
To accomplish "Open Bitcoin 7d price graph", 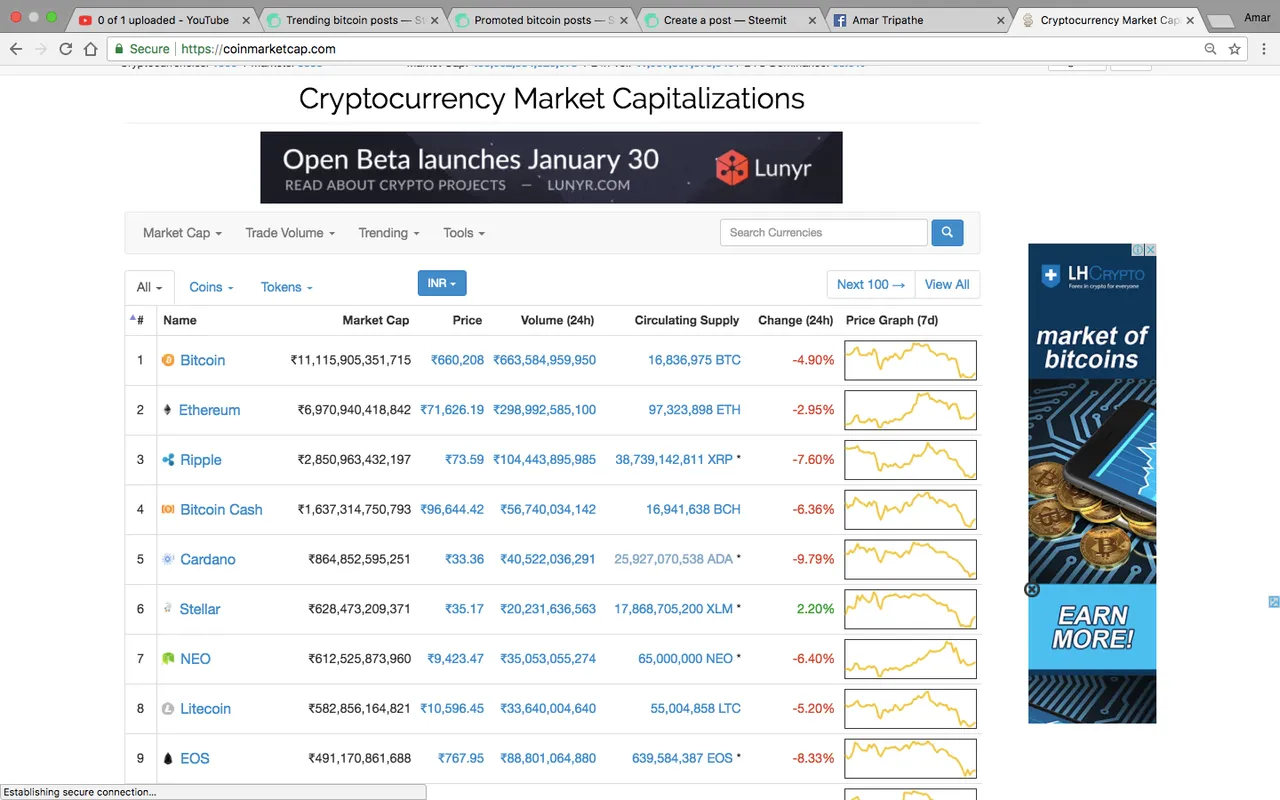I will click(910, 360).
